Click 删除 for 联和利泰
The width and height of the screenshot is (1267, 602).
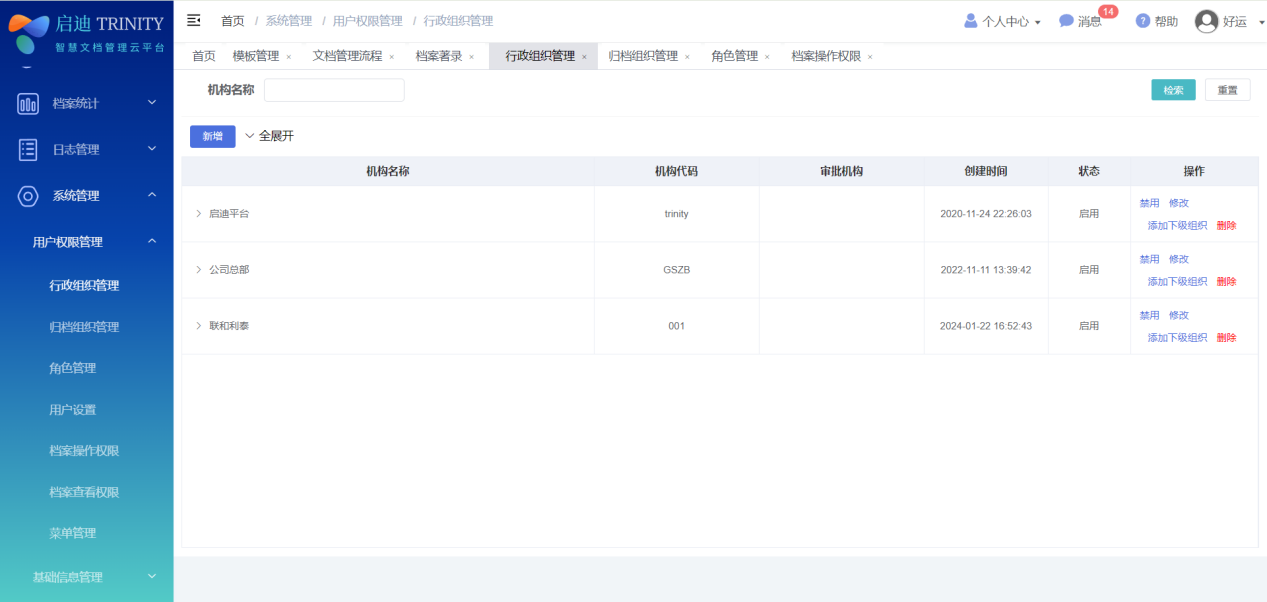tap(1226, 338)
